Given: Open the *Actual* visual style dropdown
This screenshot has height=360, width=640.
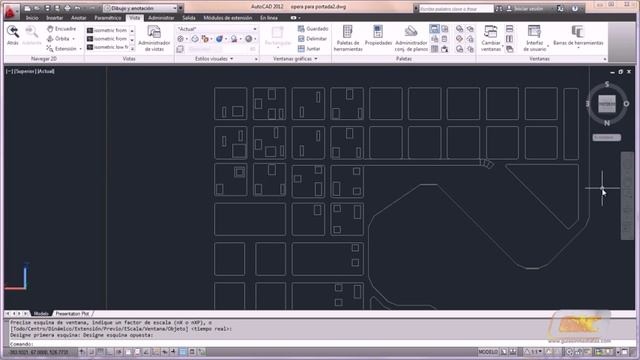Looking at the screenshot, I should click(x=217, y=29).
